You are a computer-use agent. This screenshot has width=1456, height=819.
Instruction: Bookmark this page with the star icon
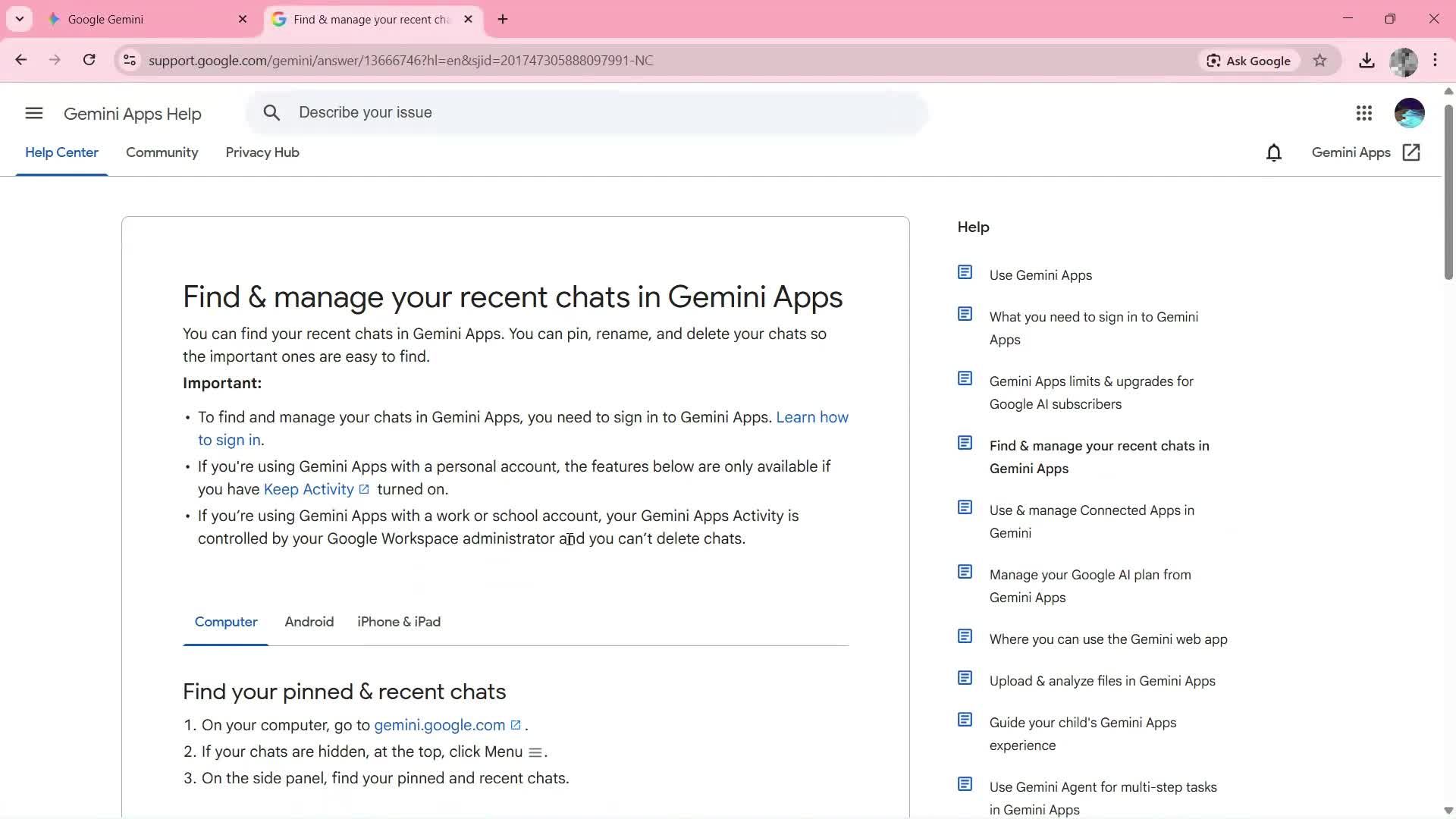click(1320, 61)
